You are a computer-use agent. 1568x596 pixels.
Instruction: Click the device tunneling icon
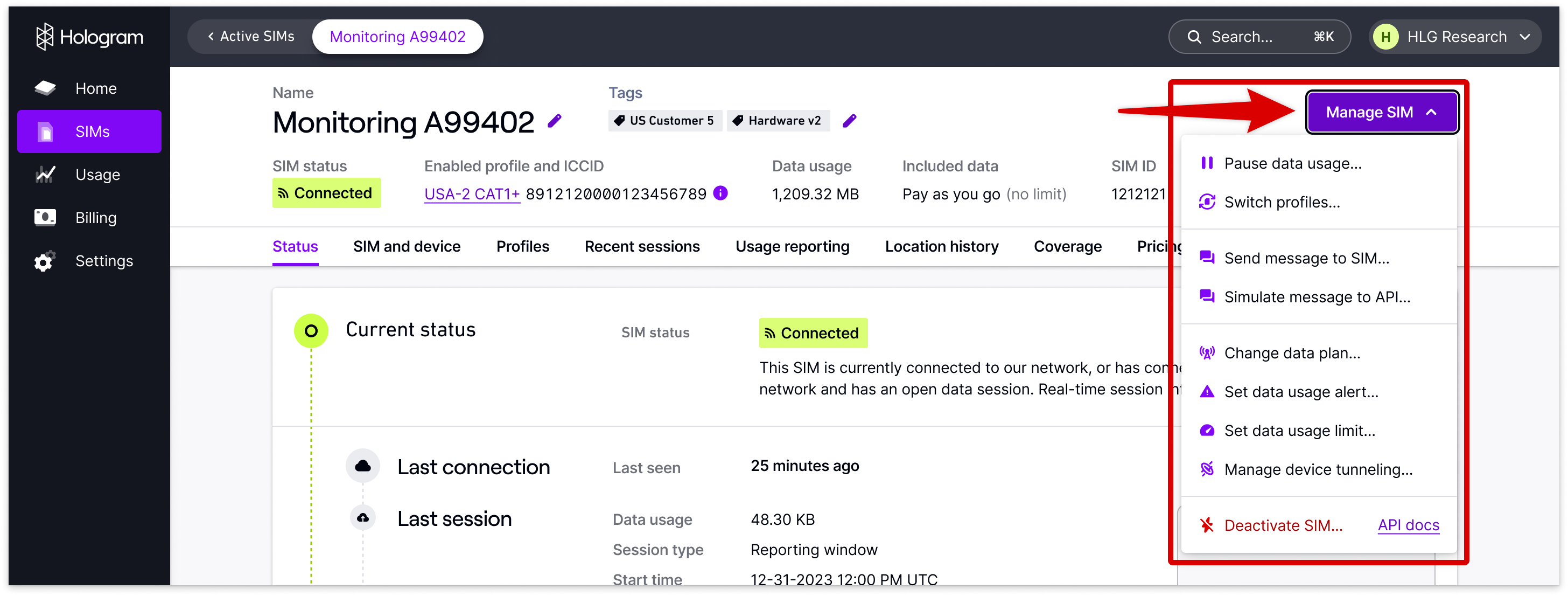(x=1207, y=469)
